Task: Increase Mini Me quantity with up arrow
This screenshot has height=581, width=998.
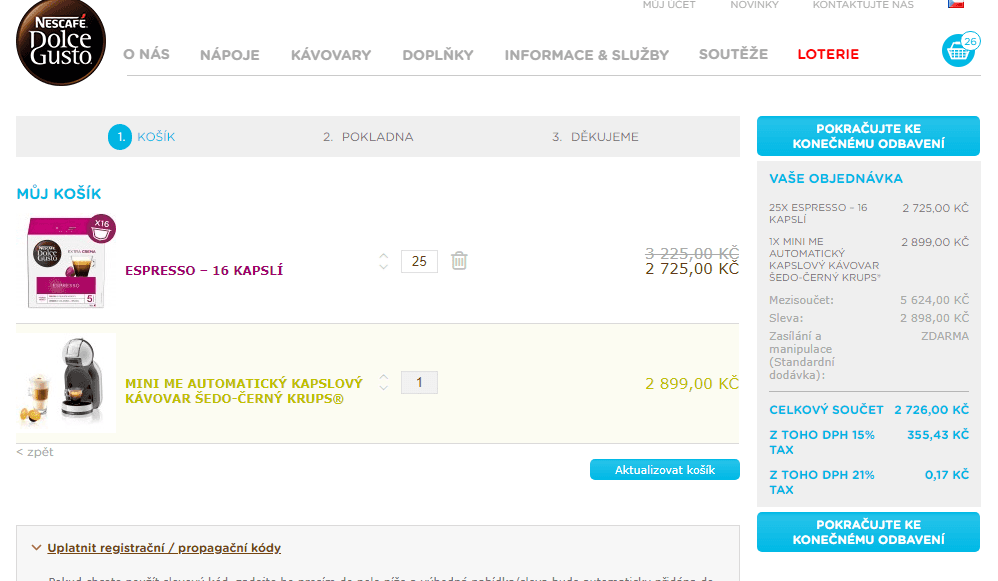Action: [383, 377]
